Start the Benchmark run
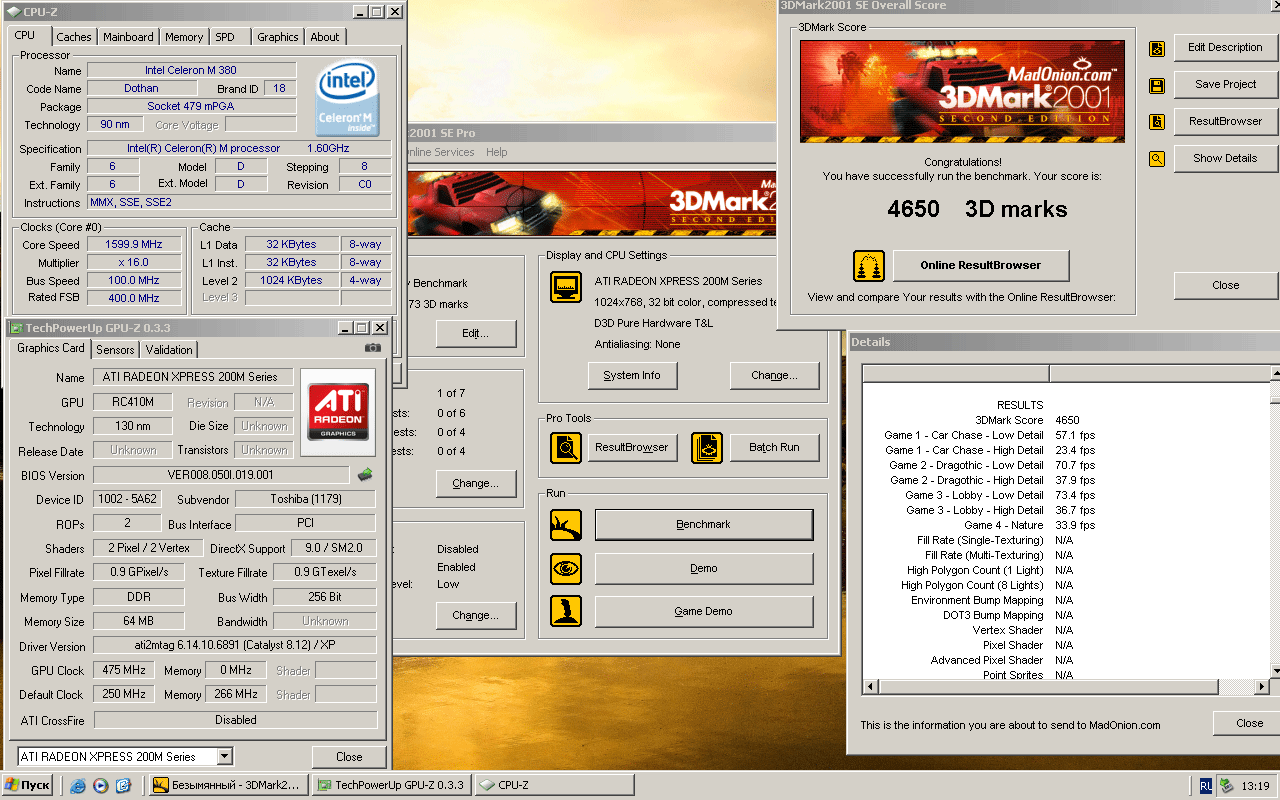Viewport: 1280px width, 800px height. click(704, 524)
